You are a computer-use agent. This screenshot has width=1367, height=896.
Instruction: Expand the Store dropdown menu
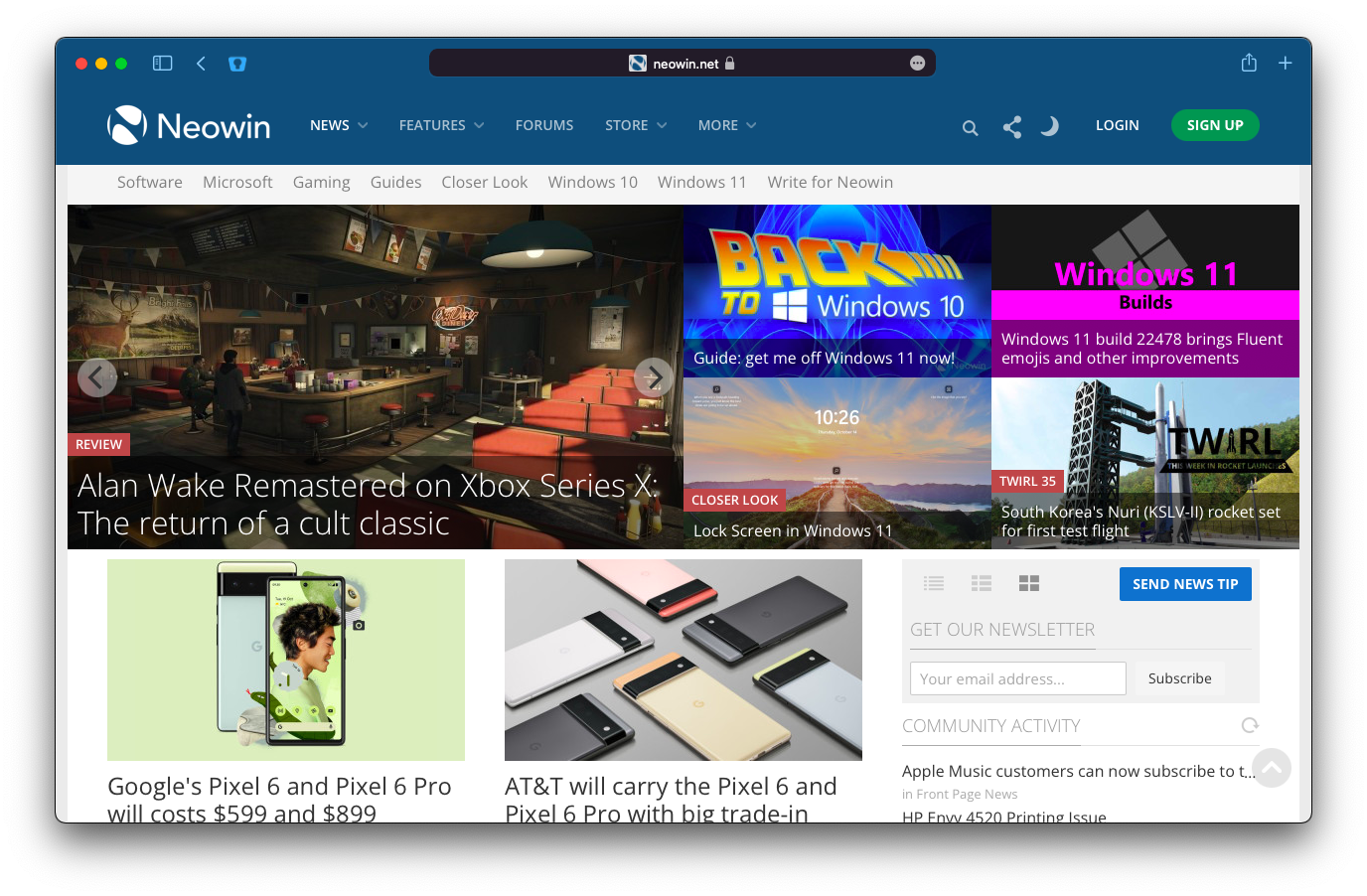point(636,125)
